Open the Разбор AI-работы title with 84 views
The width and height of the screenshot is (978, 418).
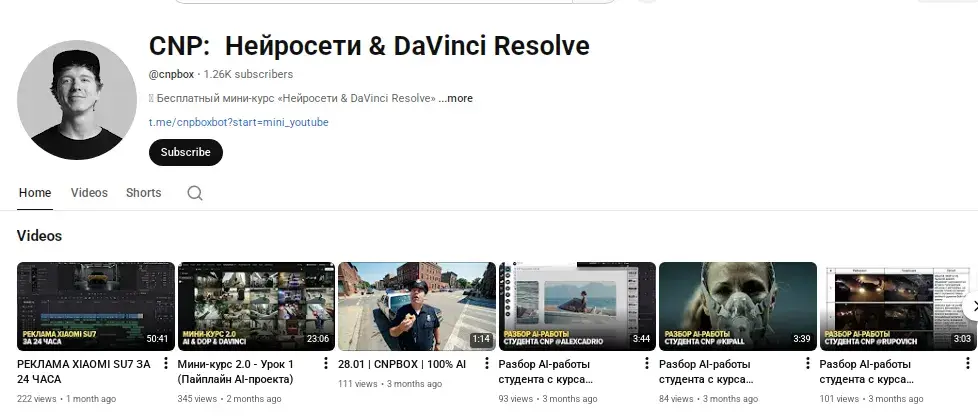point(705,371)
